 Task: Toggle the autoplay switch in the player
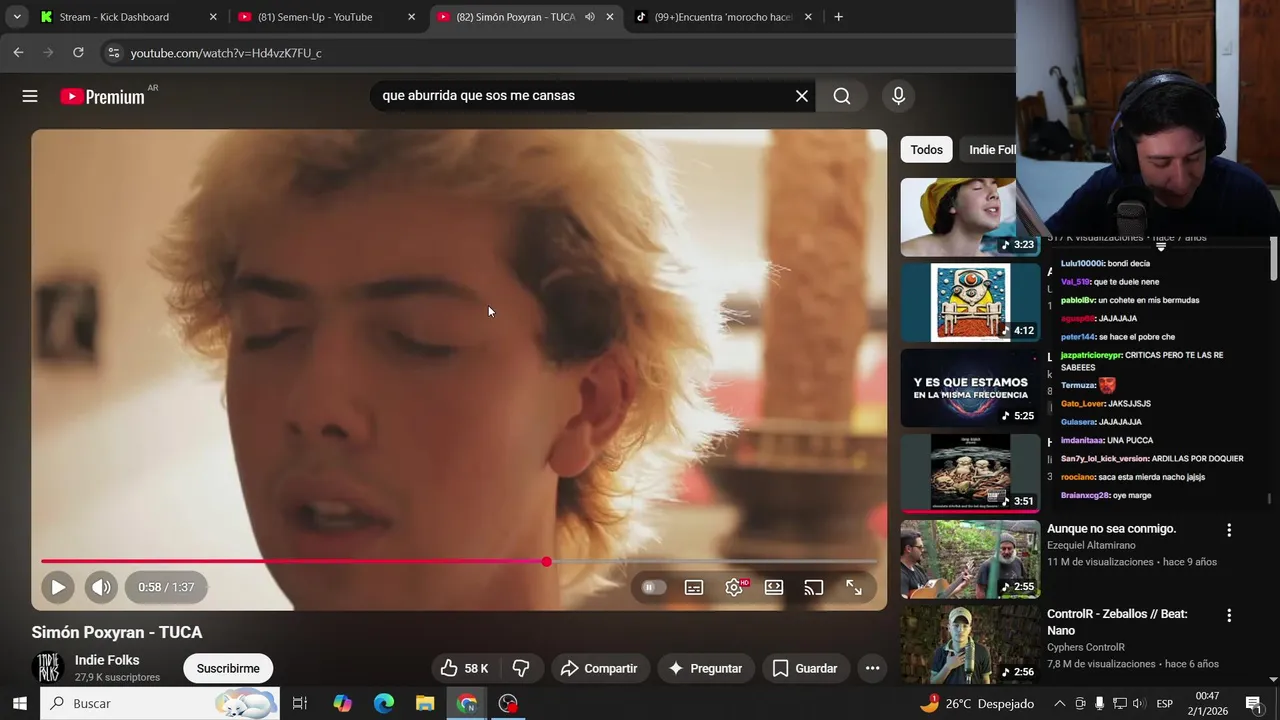click(x=651, y=587)
